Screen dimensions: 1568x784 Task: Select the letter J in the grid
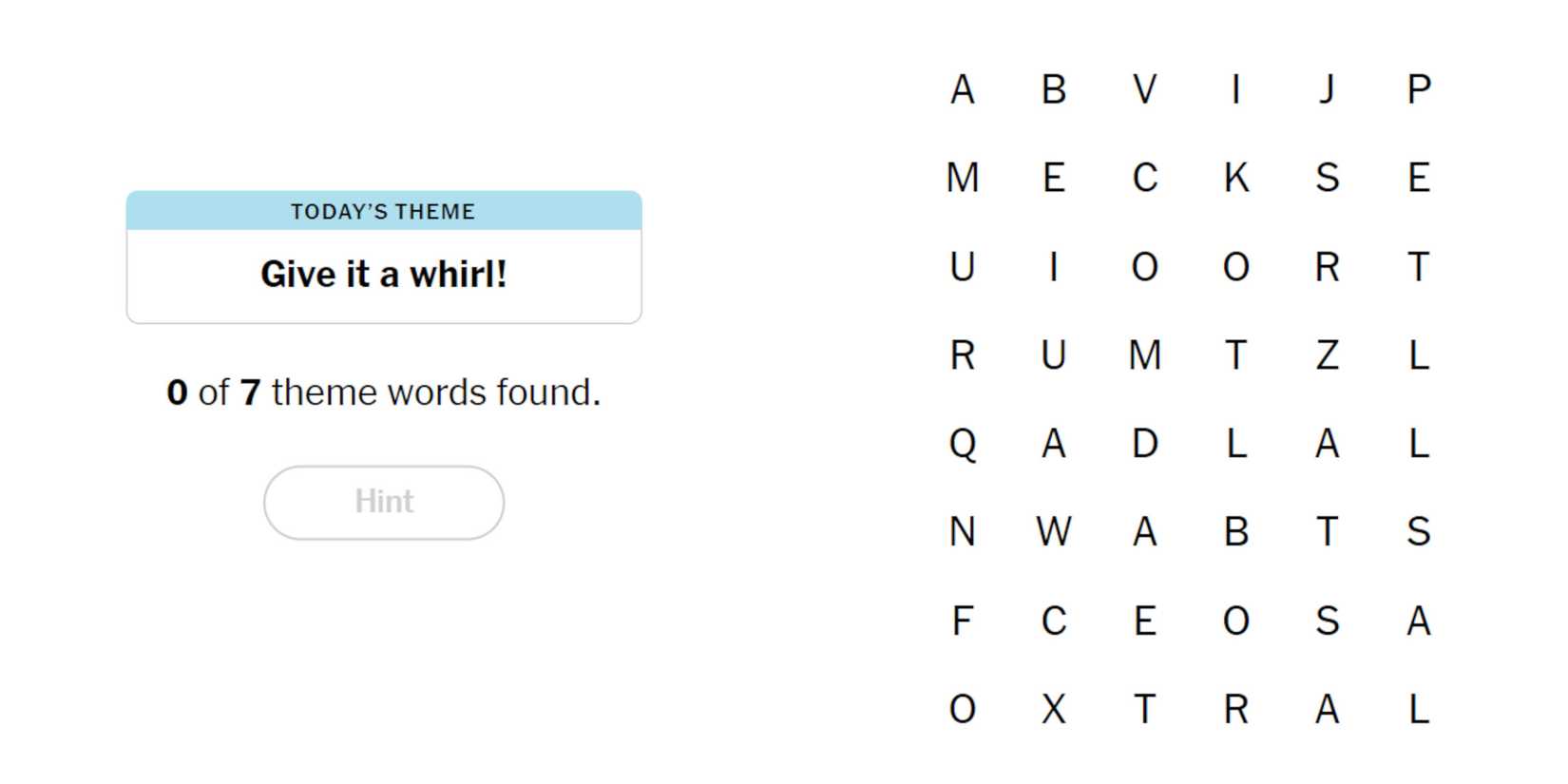point(1327,89)
